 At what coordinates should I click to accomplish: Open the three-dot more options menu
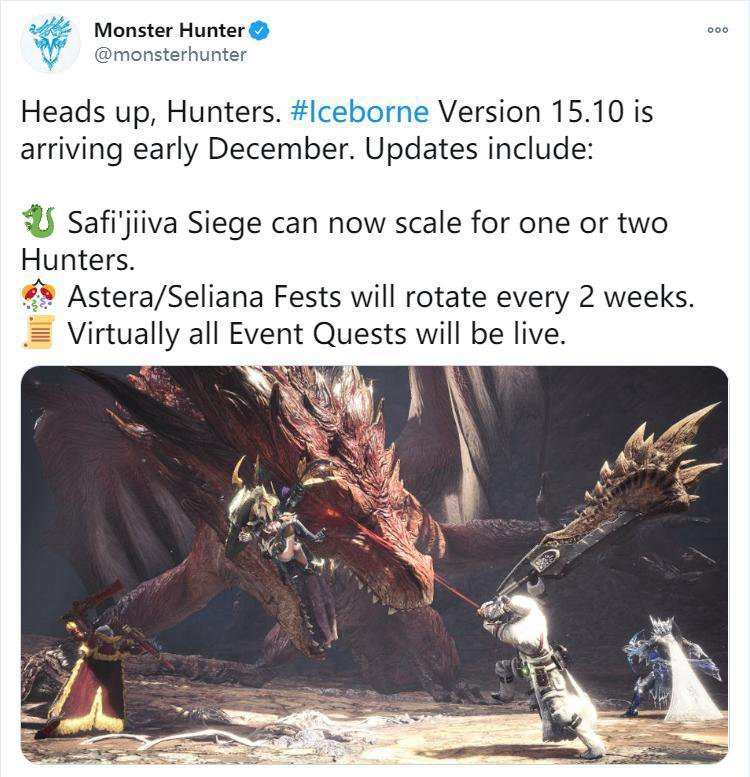(x=717, y=30)
